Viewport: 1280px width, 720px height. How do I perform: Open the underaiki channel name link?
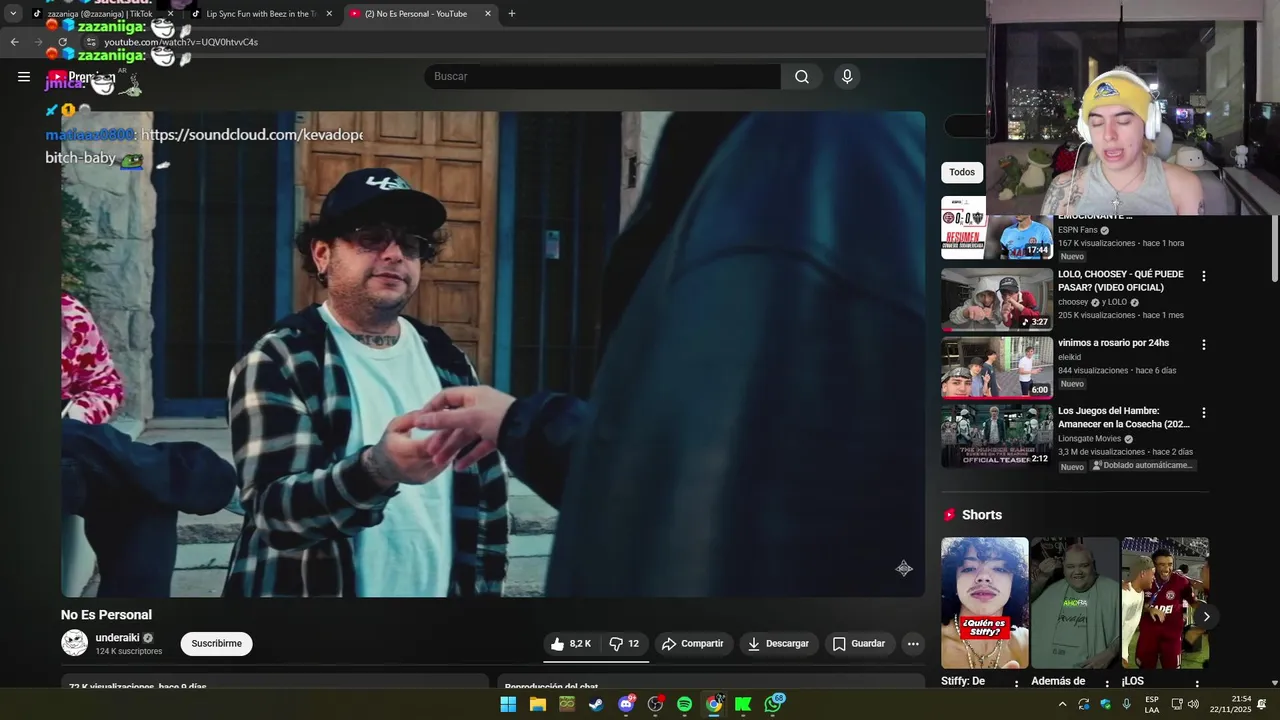(x=117, y=638)
